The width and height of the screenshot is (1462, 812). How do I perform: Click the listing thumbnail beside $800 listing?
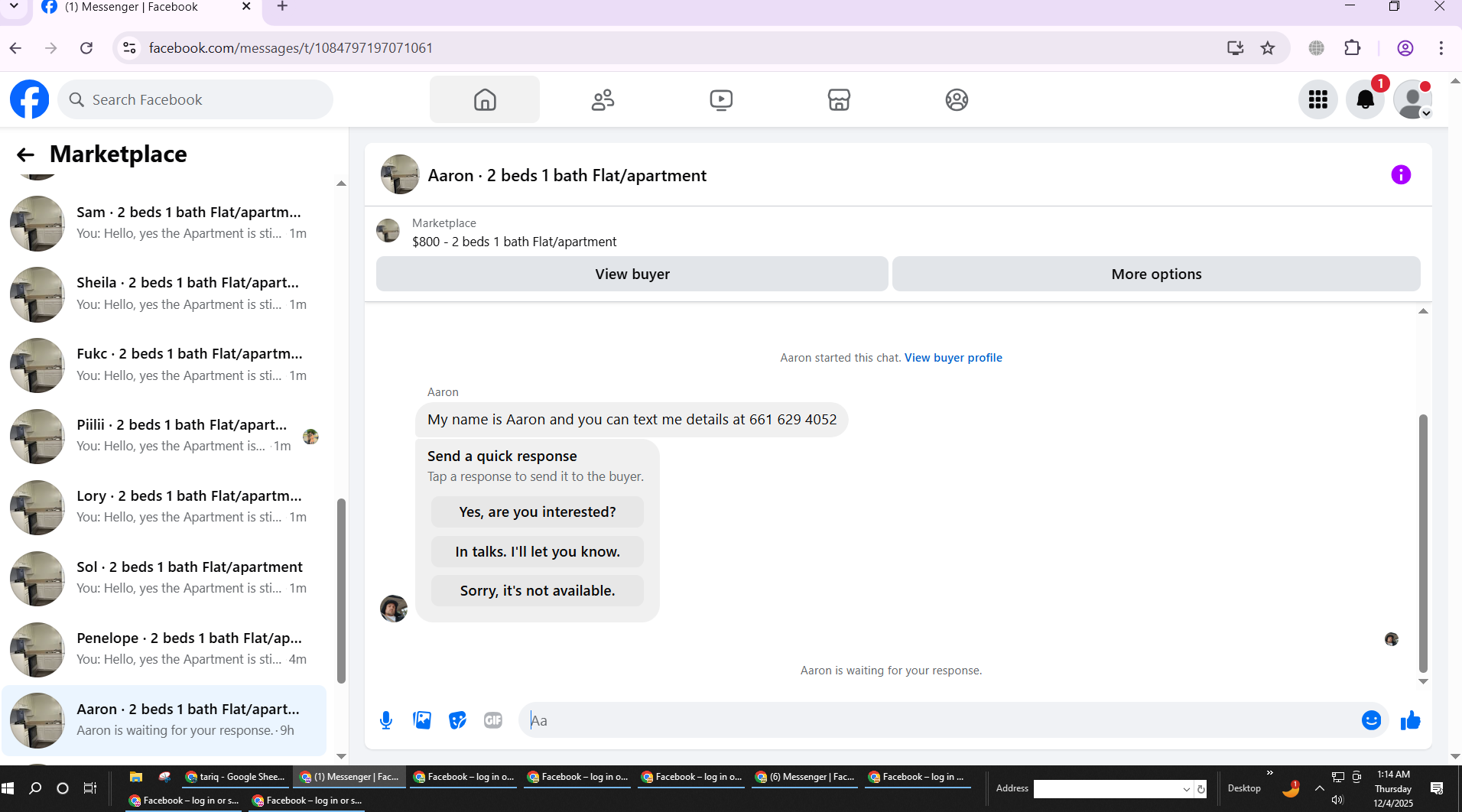point(388,231)
